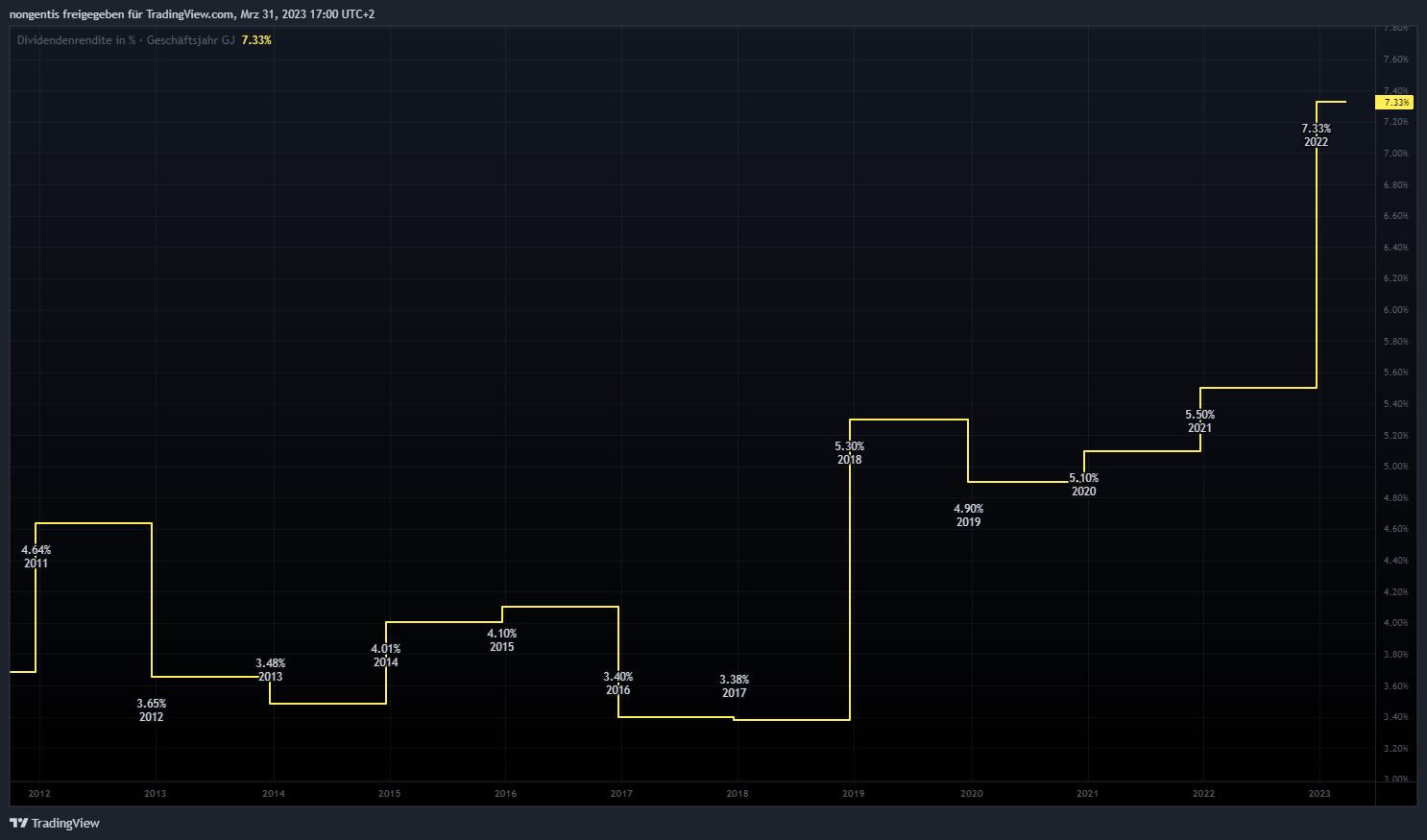Click the 3.48% 2013 data label
Screen dimensions: 1427x840
[x=270, y=670]
